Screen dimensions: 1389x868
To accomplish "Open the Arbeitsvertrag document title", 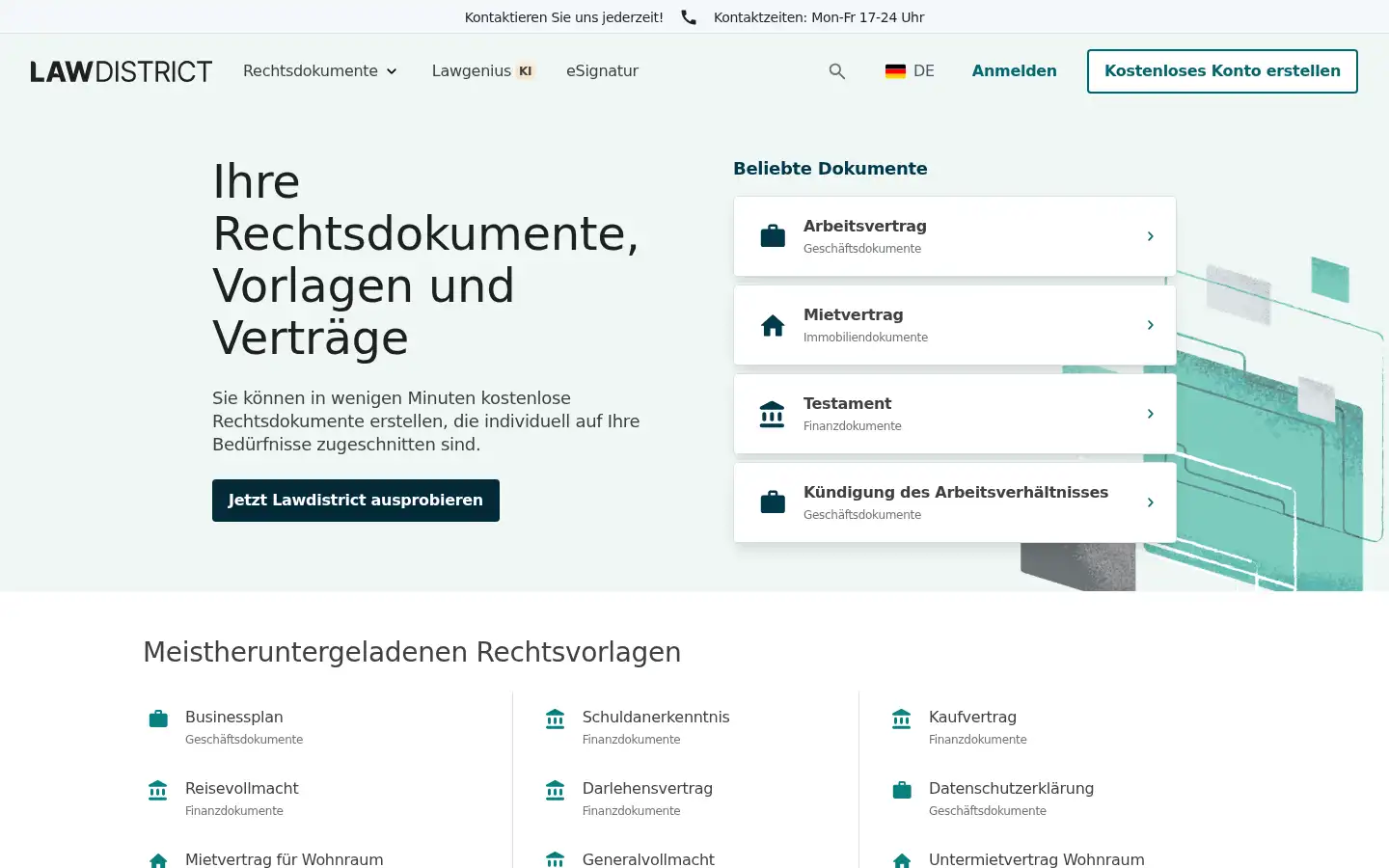I will click(865, 226).
